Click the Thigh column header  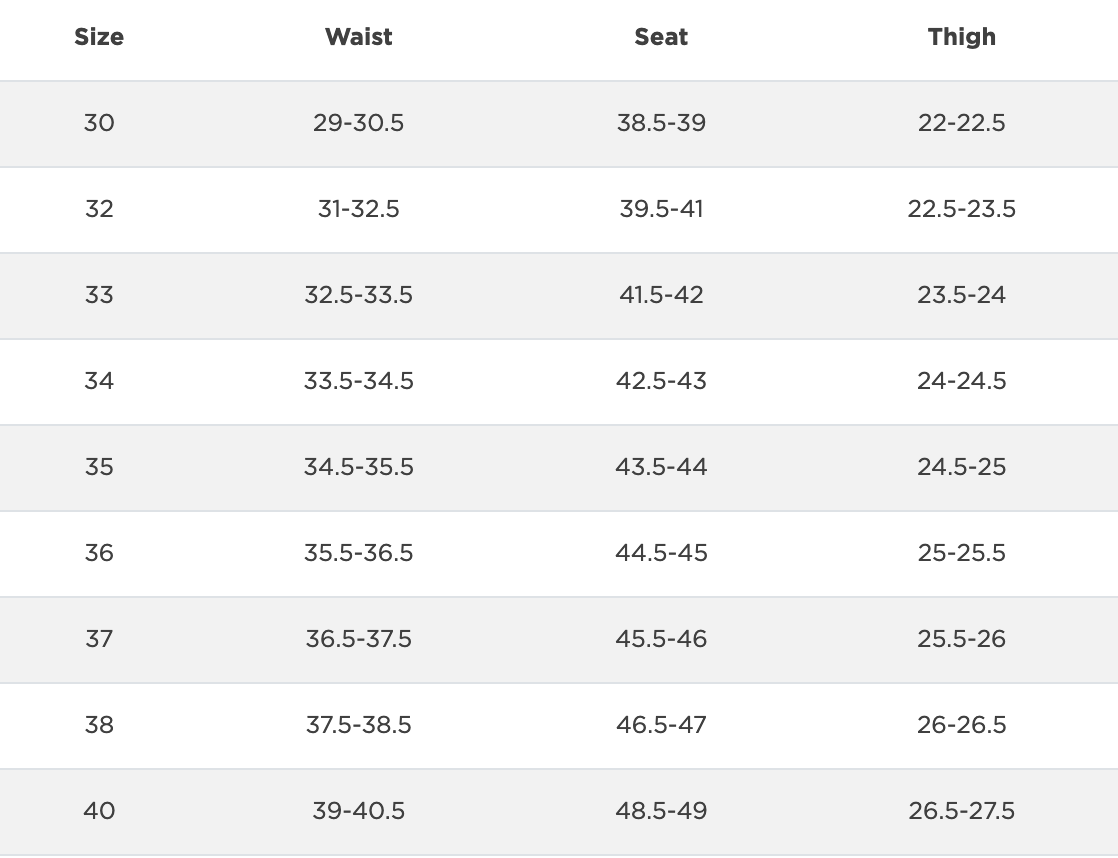tap(961, 37)
